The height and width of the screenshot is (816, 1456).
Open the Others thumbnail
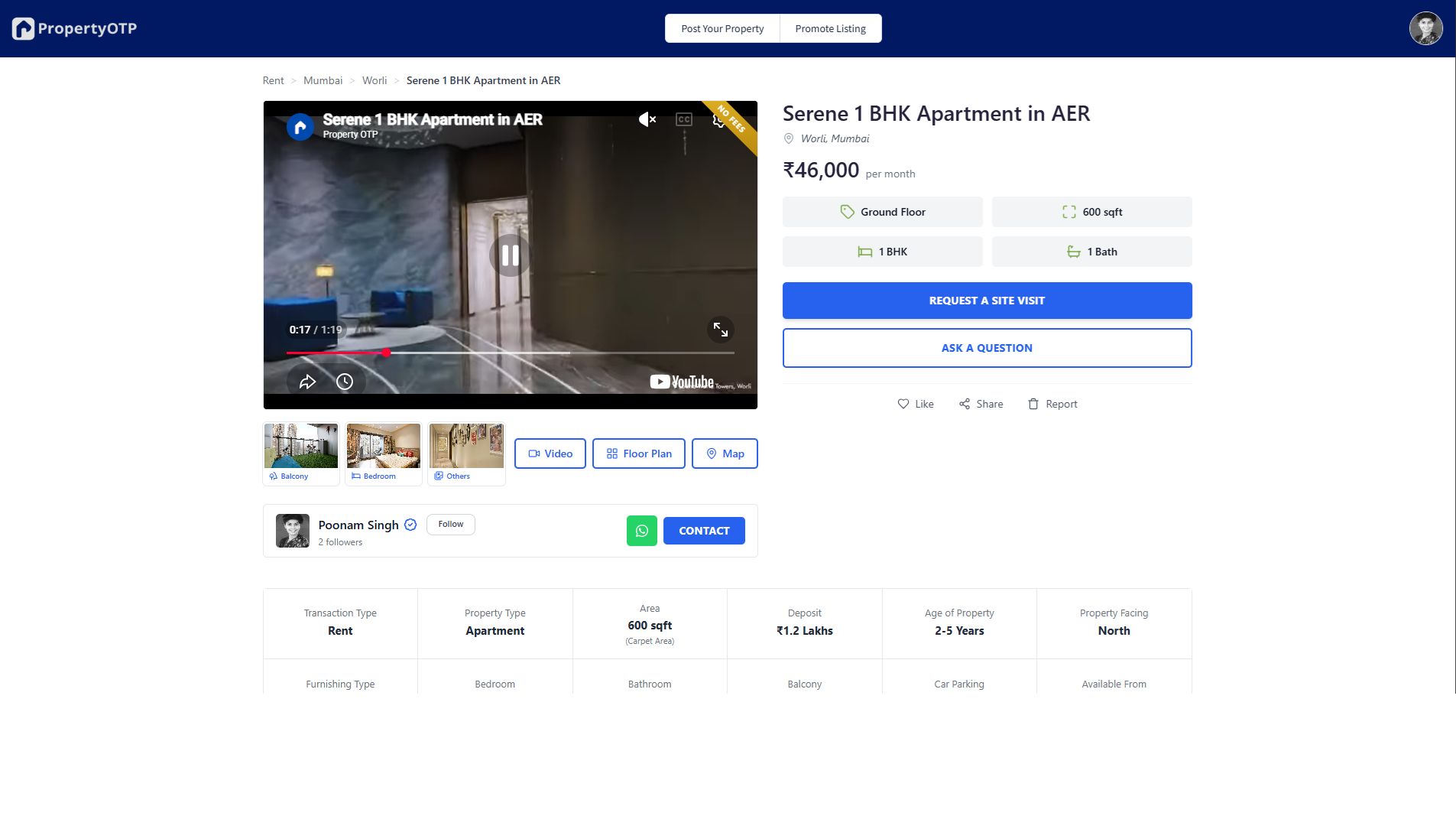click(466, 454)
